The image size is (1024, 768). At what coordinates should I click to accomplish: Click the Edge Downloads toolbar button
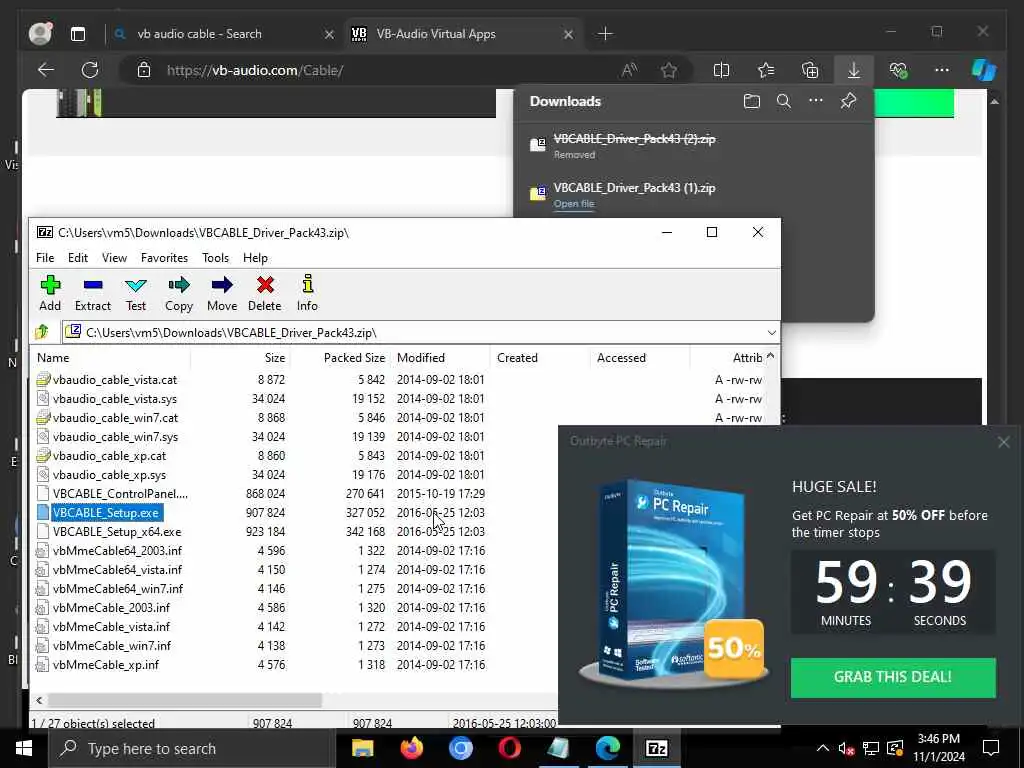tap(854, 70)
